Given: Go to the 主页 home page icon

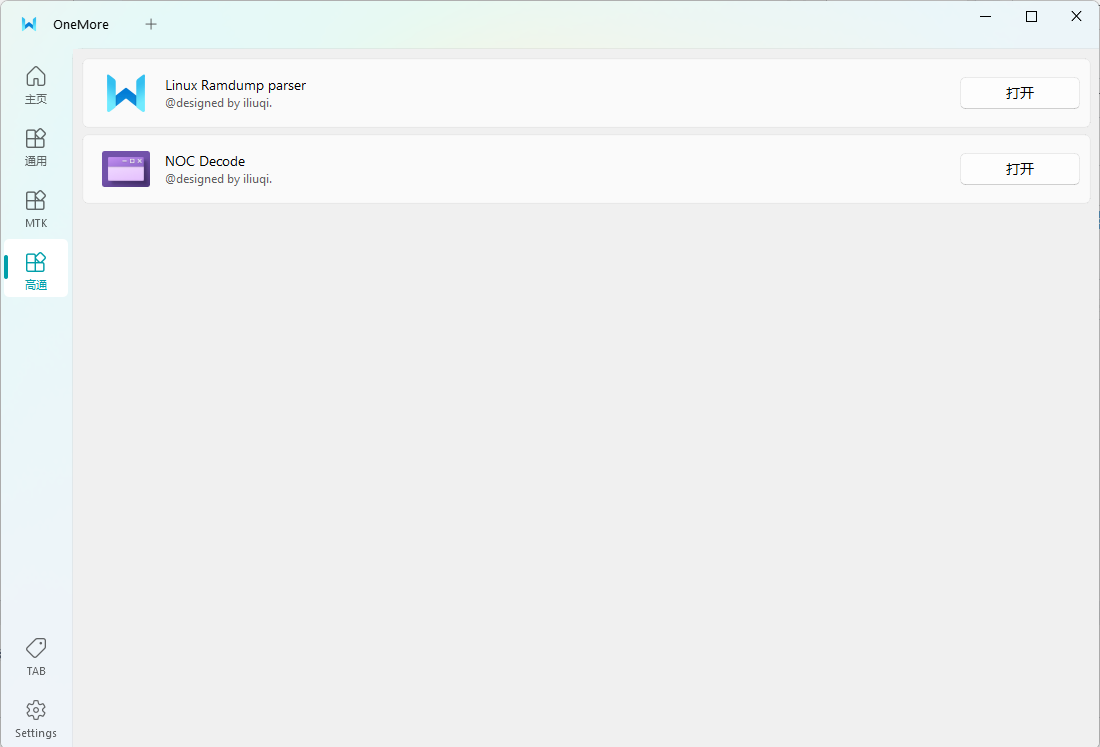Looking at the screenshot, I should point(36,84).
